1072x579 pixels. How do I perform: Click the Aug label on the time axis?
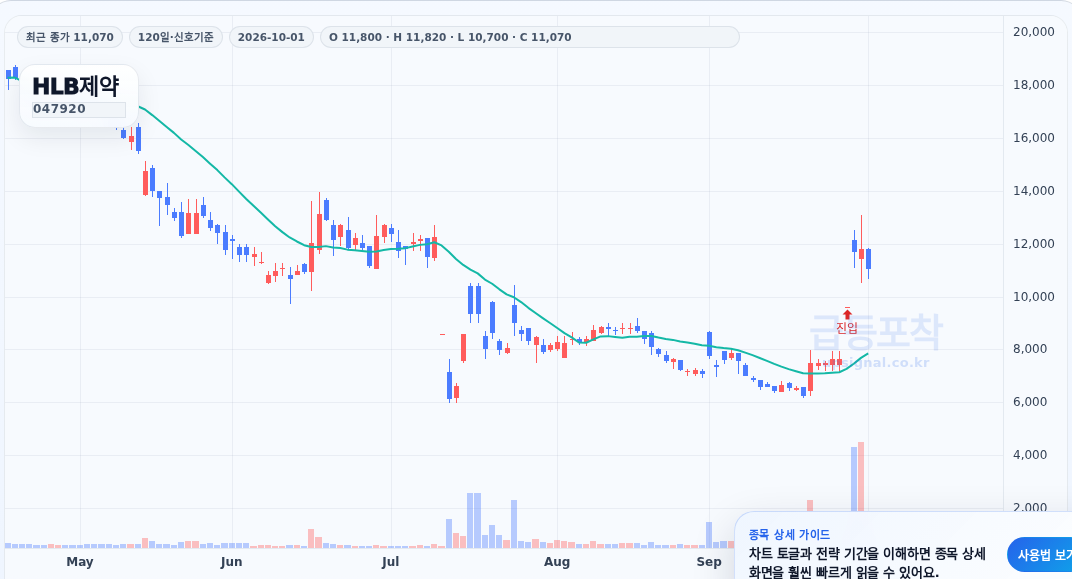pos(557,562)
